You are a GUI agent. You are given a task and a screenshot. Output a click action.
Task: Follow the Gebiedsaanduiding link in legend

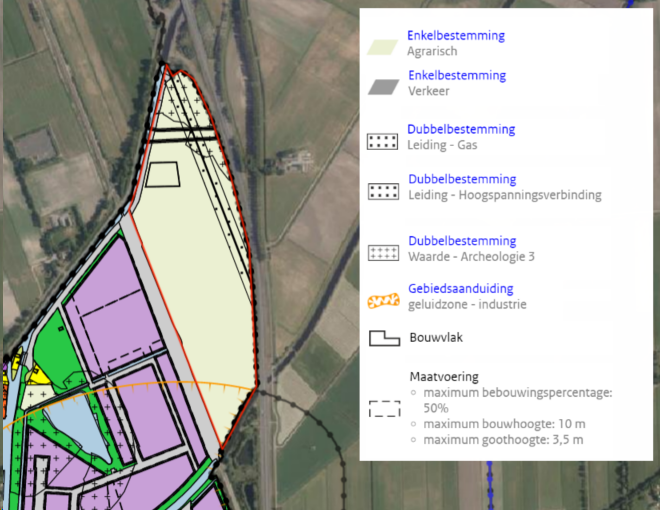462,289
